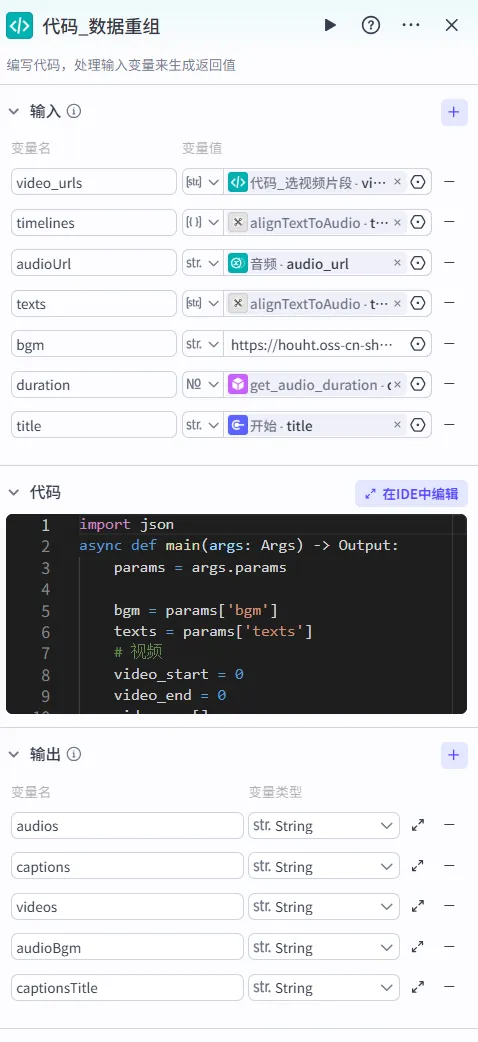Remove the 开始 title reference tag
Image resolution: width=478 pixels, height=1042 pixels.
[x=398, y=425]
